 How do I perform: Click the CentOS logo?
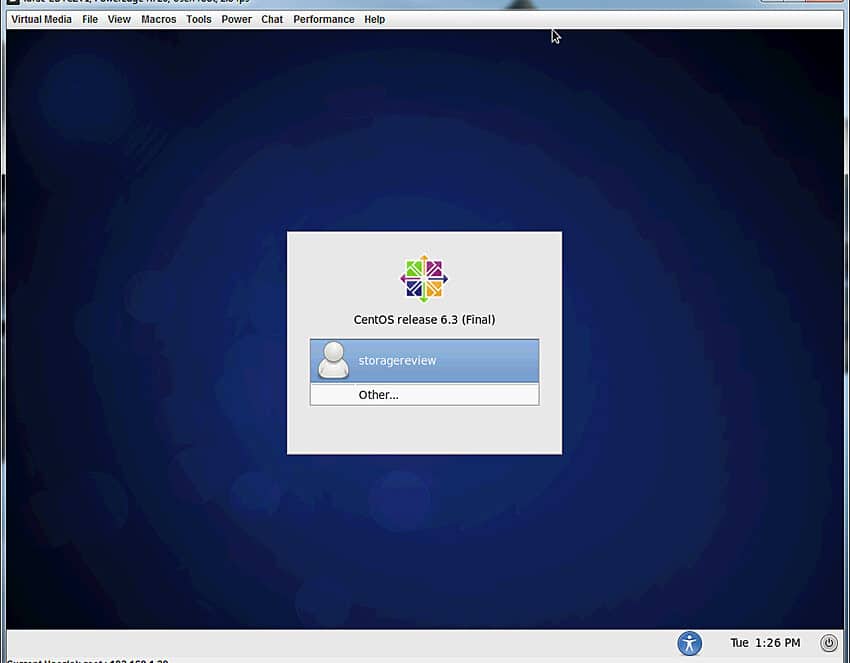click(x=424, y=279)
